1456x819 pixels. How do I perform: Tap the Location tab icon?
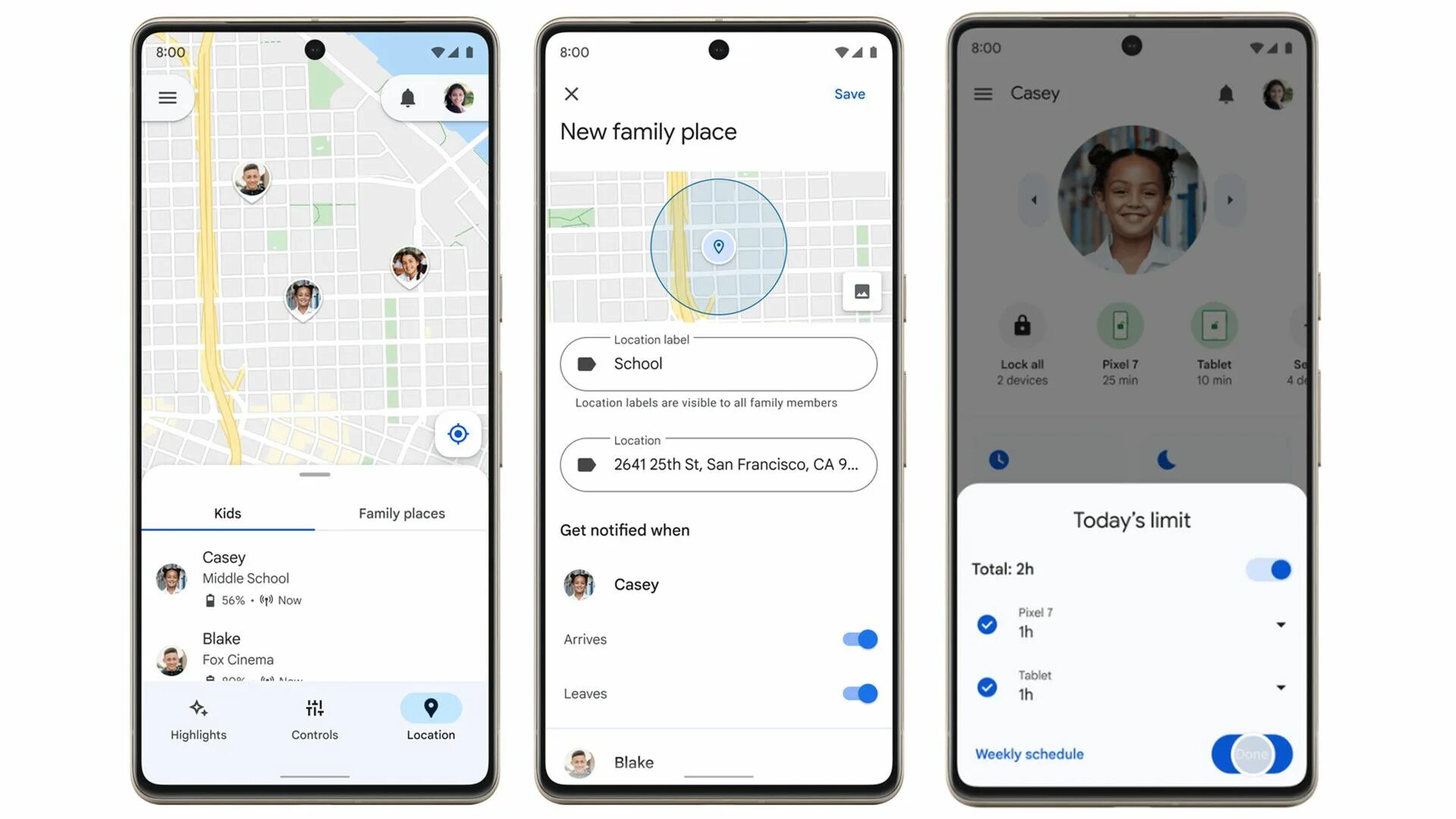click(x=430, y=707)
